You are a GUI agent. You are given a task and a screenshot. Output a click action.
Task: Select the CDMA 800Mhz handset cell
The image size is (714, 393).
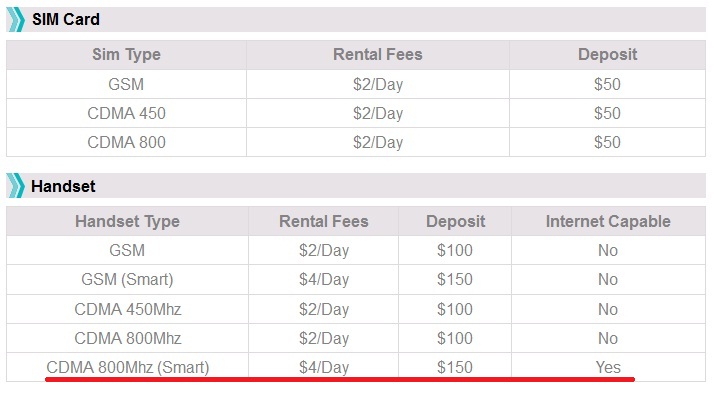[x=128, y=338]
